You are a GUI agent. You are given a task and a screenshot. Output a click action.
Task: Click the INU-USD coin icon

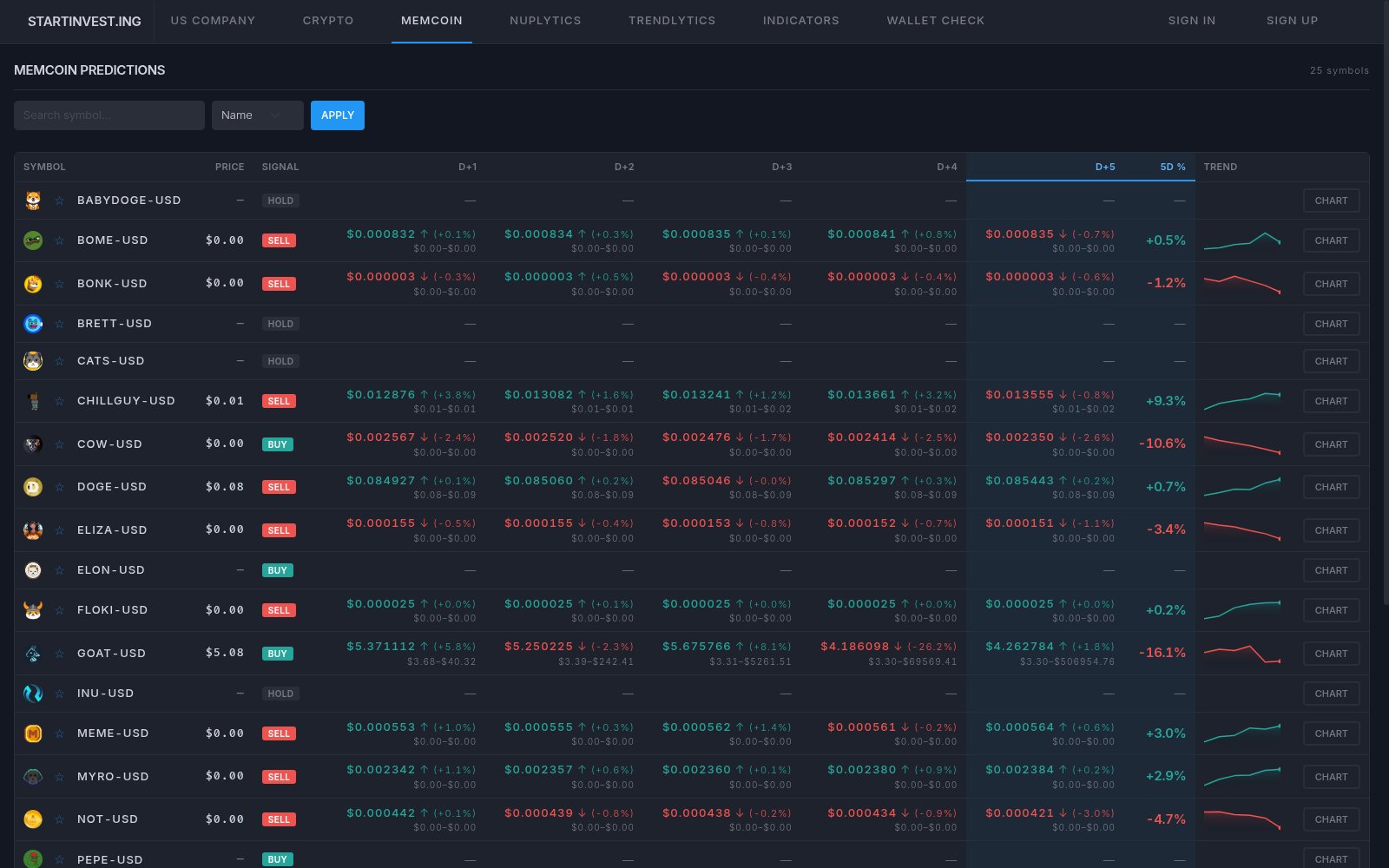(x=33, y=694)
